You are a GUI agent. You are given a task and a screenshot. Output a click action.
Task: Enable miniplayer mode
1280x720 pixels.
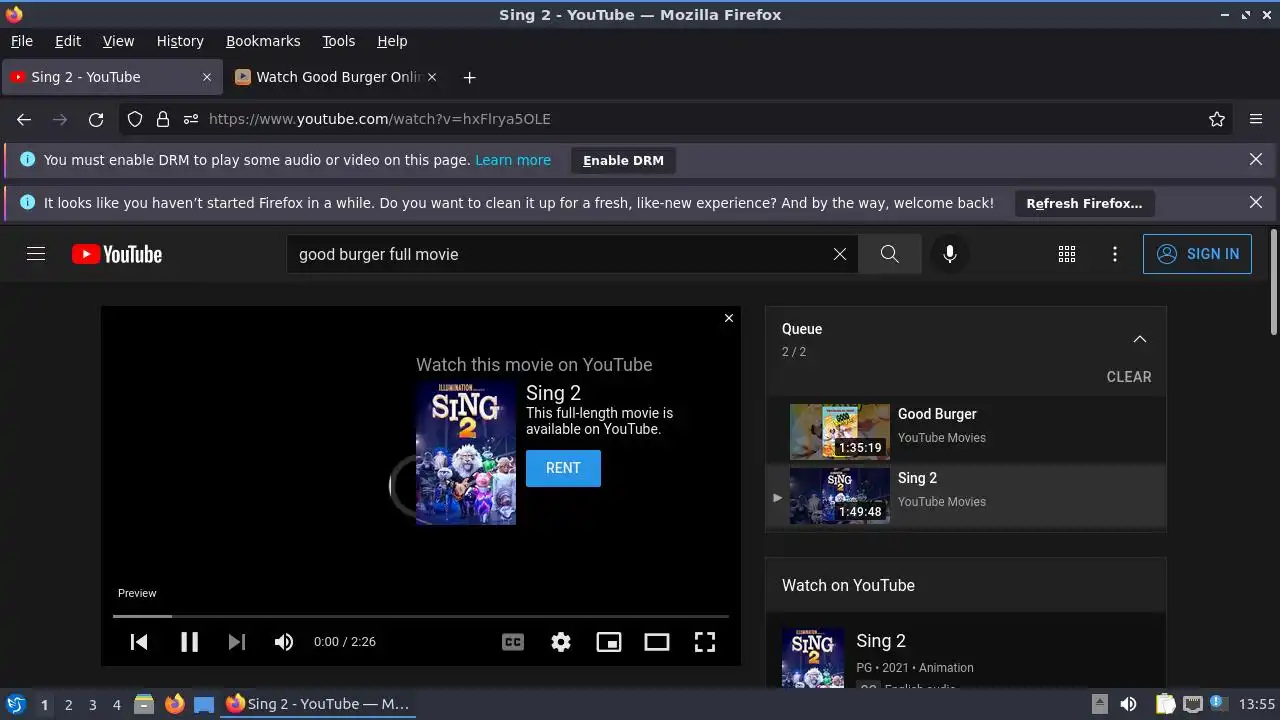click(x=609, y=642)
